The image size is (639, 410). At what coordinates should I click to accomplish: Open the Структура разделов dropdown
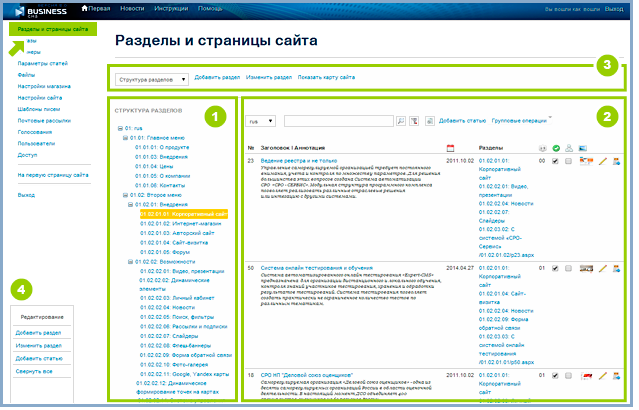tap(153, 80)
